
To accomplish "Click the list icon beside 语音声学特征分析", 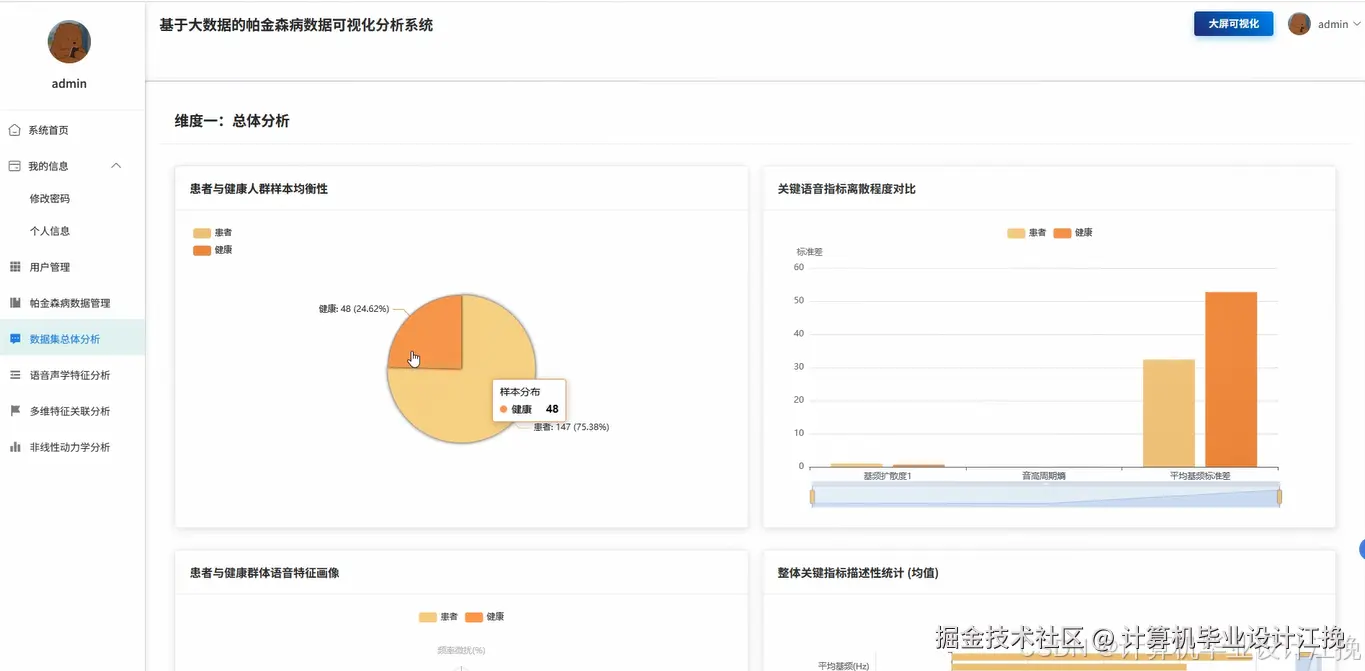I will (14, 375).
